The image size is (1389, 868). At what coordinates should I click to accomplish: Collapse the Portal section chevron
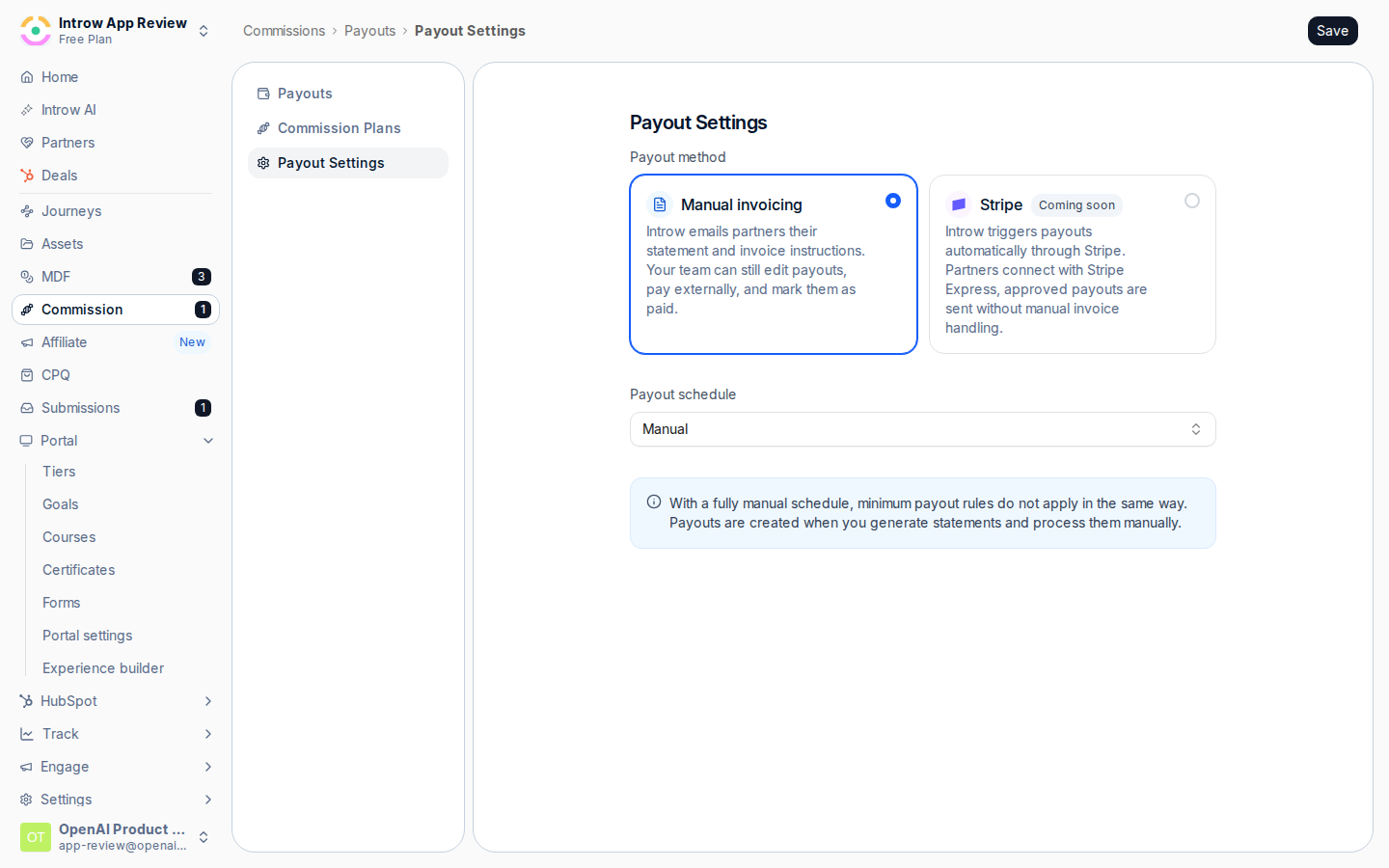[x=208, y=441]
